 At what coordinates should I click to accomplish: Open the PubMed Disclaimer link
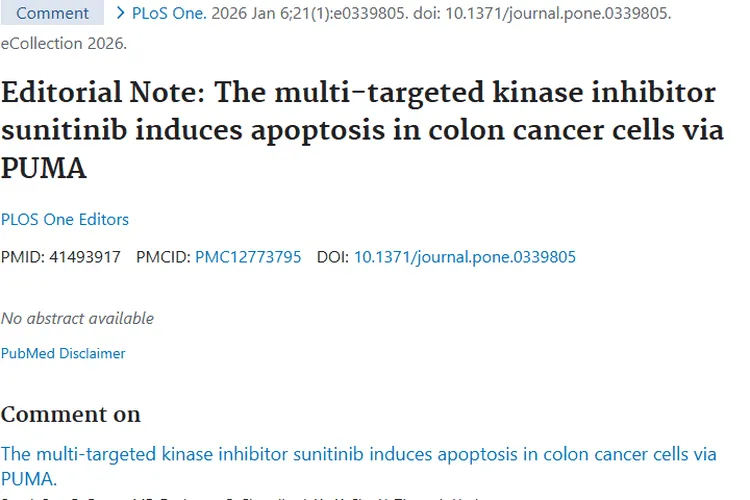[63, 353]
